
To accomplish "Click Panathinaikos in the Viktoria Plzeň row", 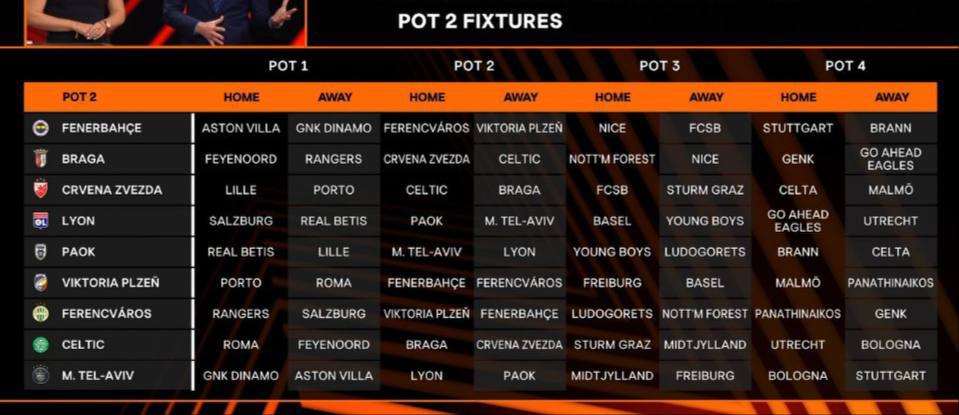I will [891, 283].
